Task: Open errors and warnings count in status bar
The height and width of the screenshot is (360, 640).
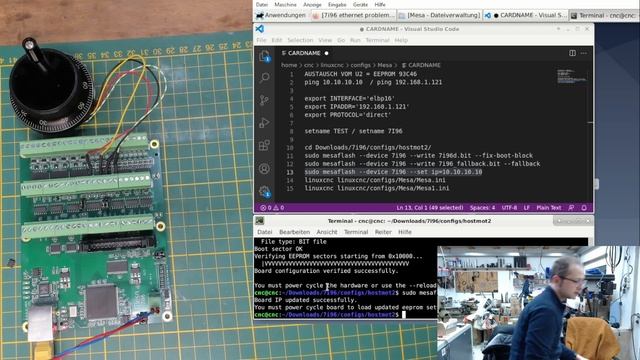Action: coord(272,208)
